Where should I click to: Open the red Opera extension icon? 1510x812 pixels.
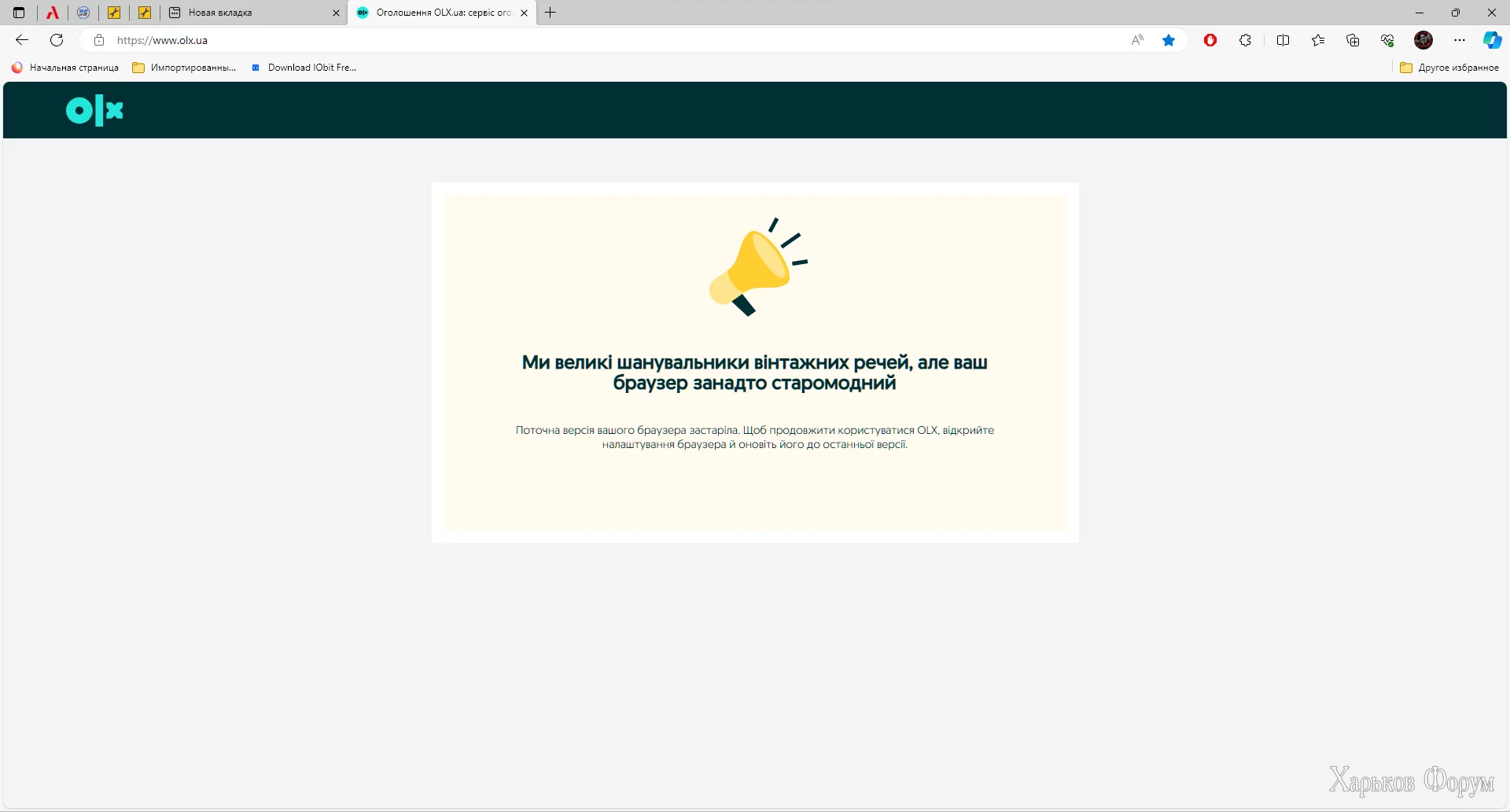point(1210,40)
